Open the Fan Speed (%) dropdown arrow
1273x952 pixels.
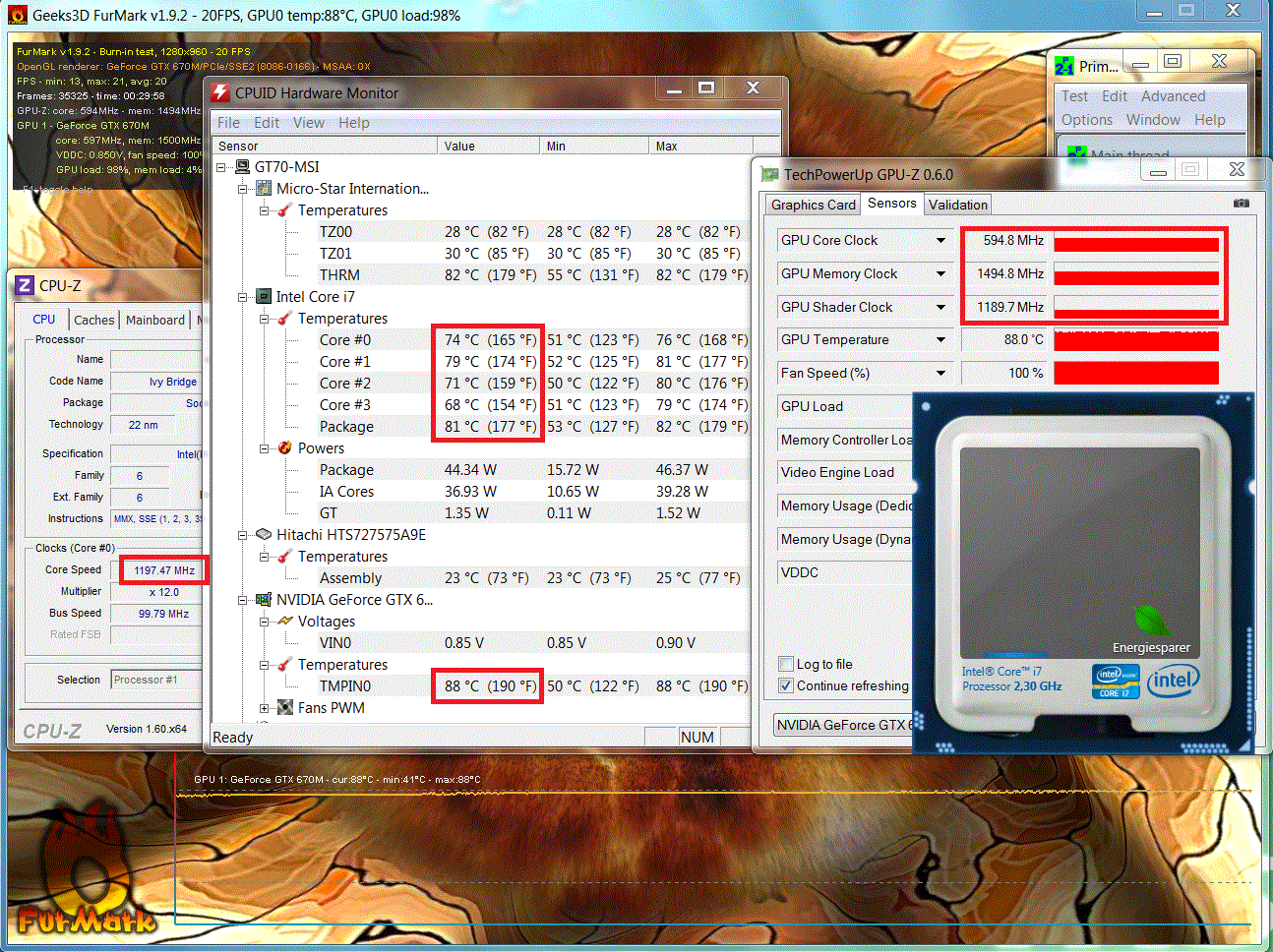coord(940,374)
